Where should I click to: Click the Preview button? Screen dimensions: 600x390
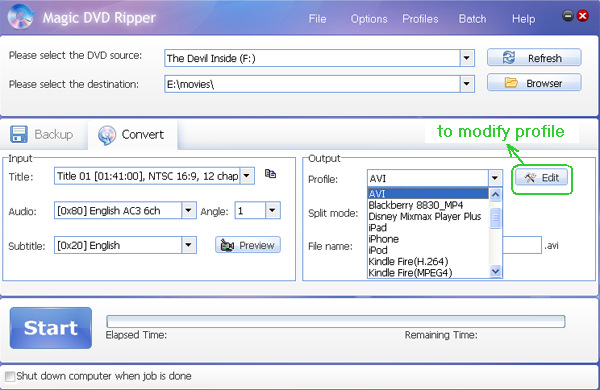click(x=248, y=245)
